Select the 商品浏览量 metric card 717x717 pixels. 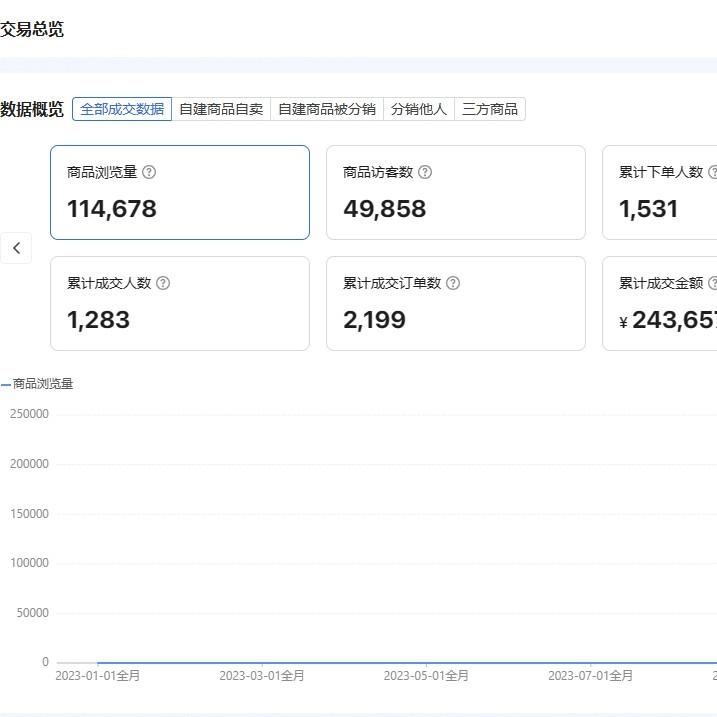[x=180, y=192]
